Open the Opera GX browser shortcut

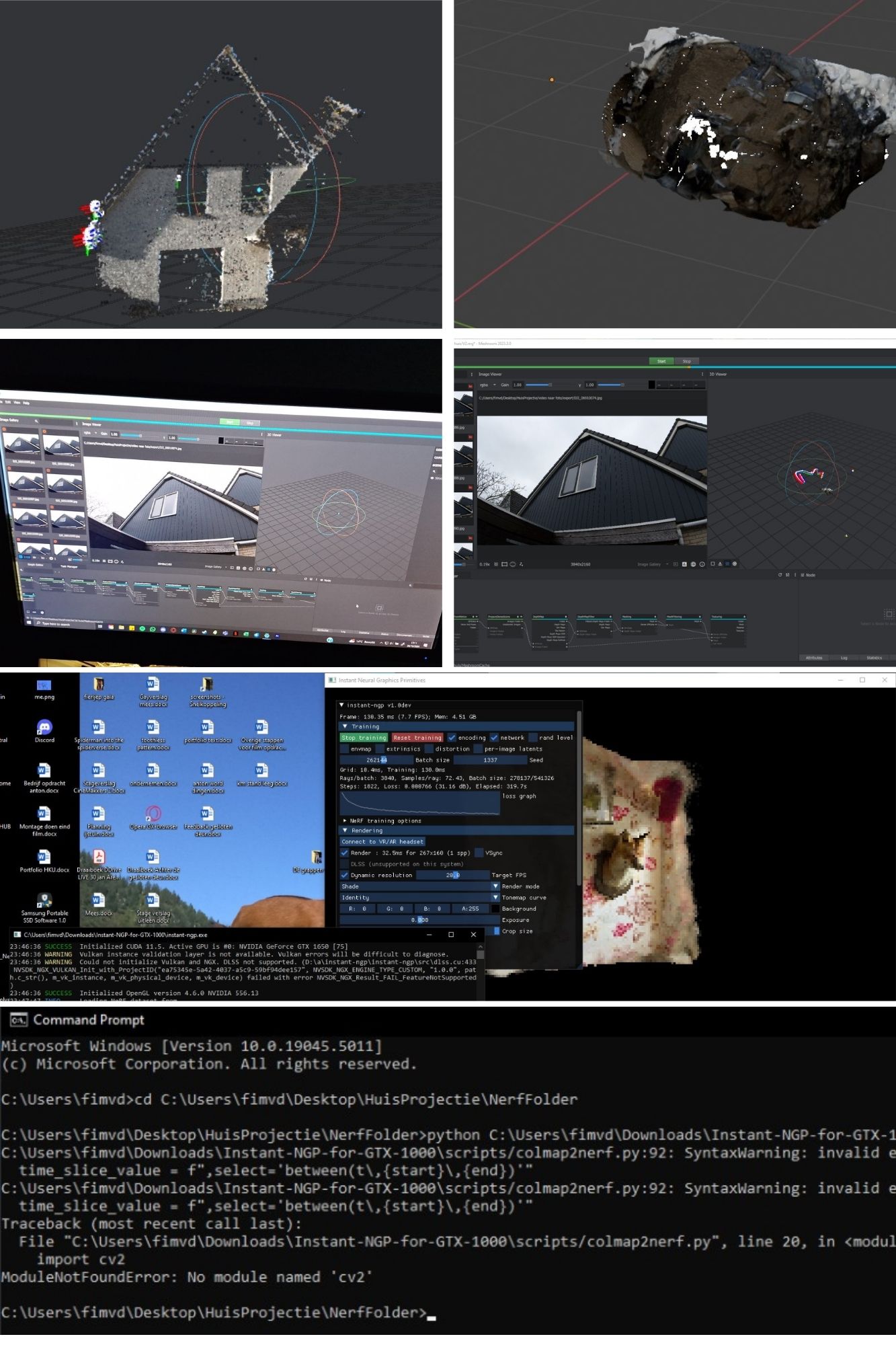point(153,815)
